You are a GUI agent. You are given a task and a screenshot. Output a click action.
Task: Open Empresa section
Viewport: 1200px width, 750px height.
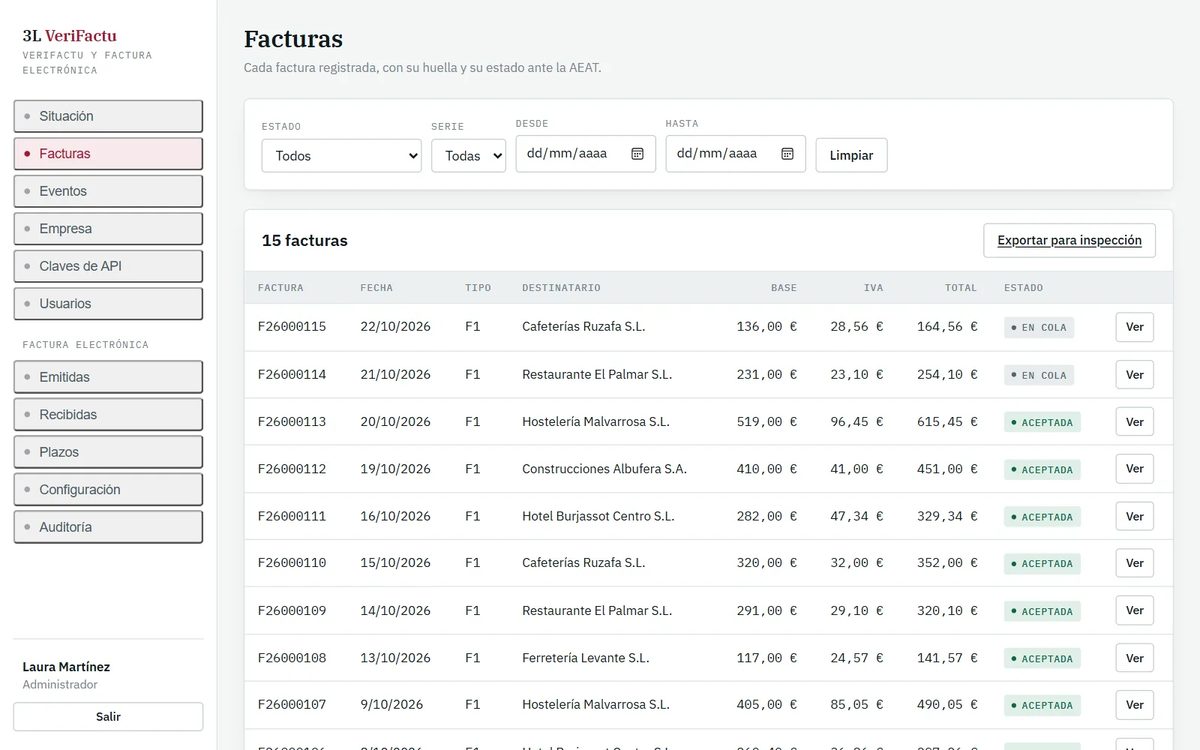tap(108, 229)
